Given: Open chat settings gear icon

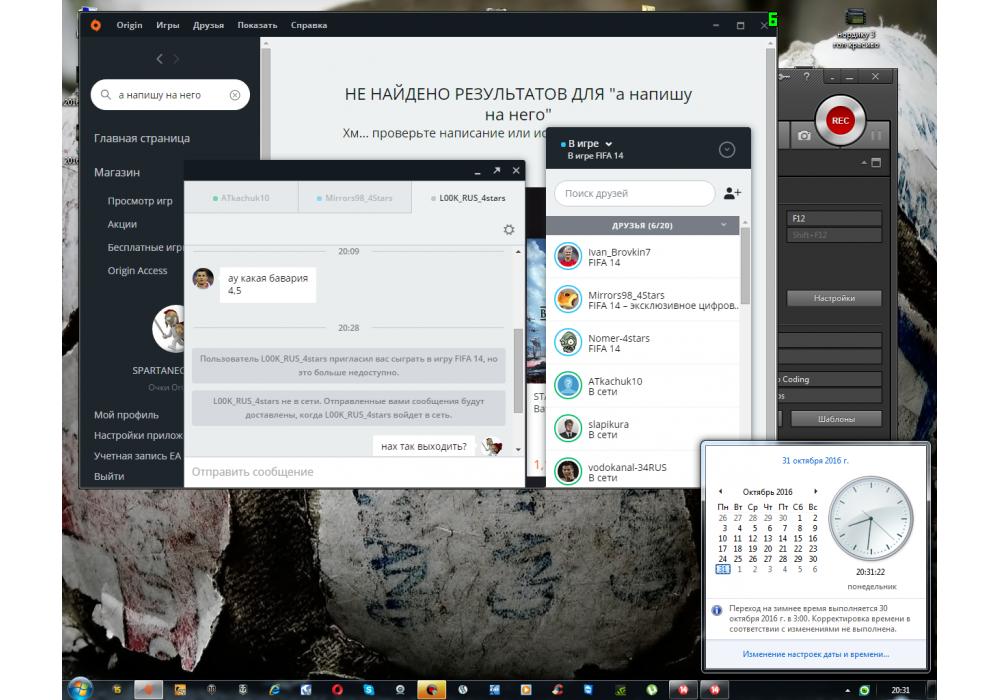Looking at the screenshot, I should tap(509, 230).
